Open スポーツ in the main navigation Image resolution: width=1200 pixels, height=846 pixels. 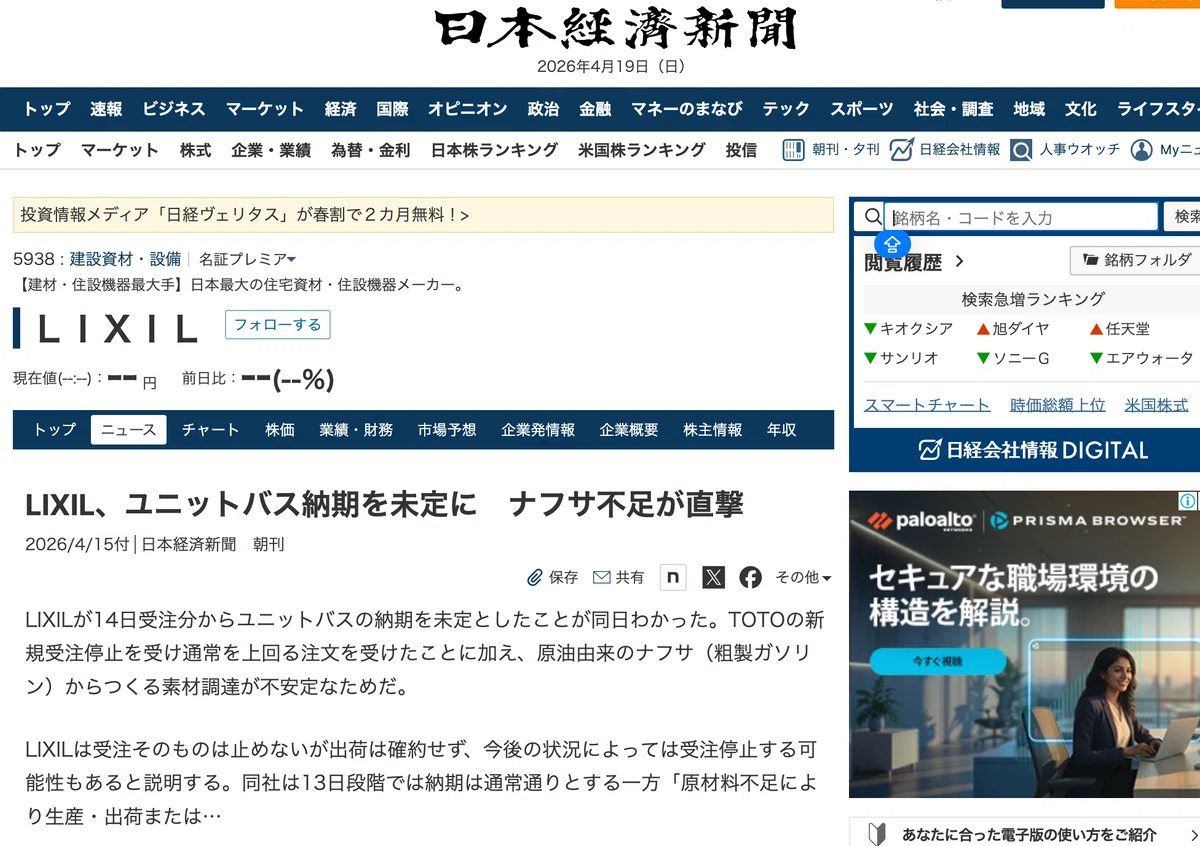point(862,109)
